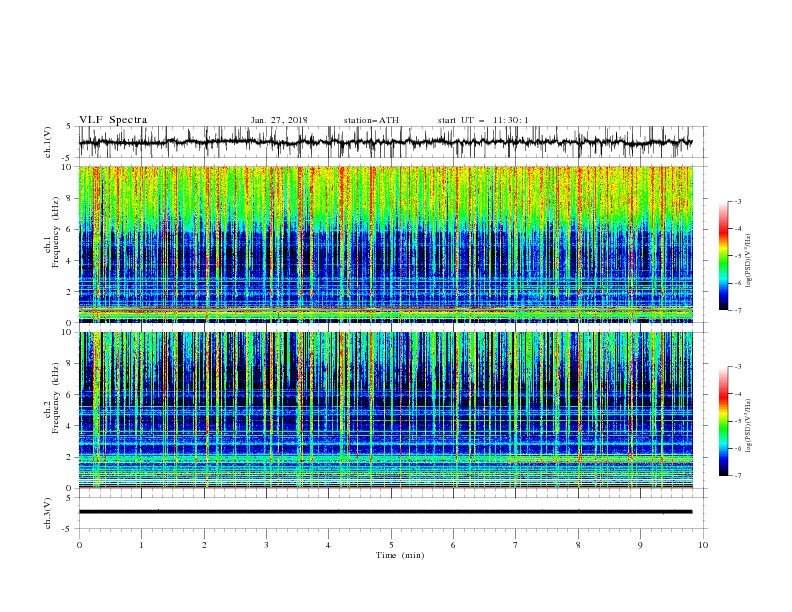Click the "-7" tick on lower colorbar
This screenshot has width=792, height=612.
(737, 476)
